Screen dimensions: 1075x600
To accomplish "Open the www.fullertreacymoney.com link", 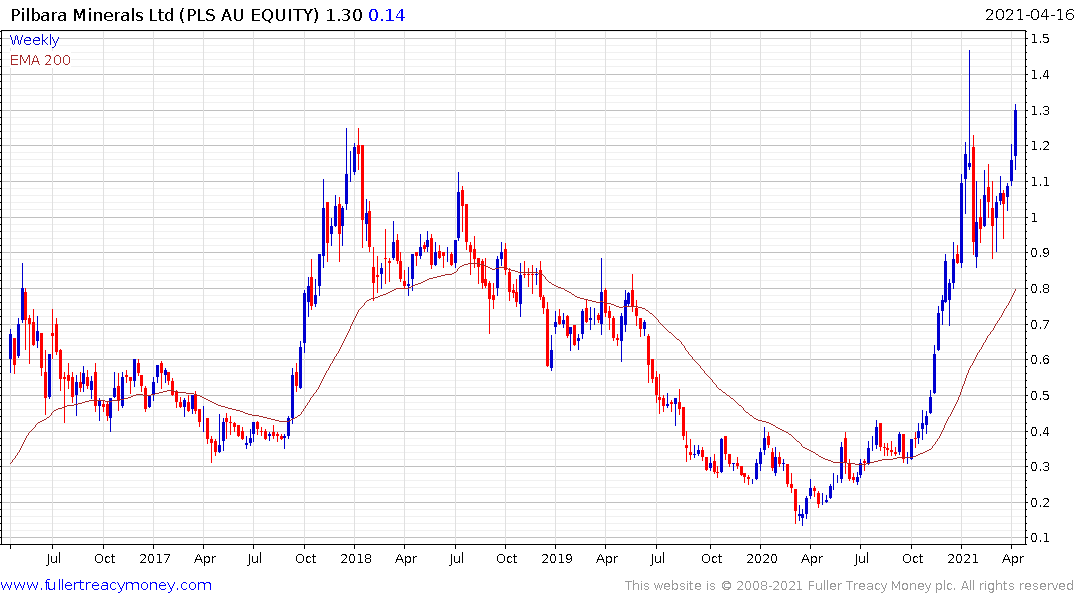I will (106, 585).
